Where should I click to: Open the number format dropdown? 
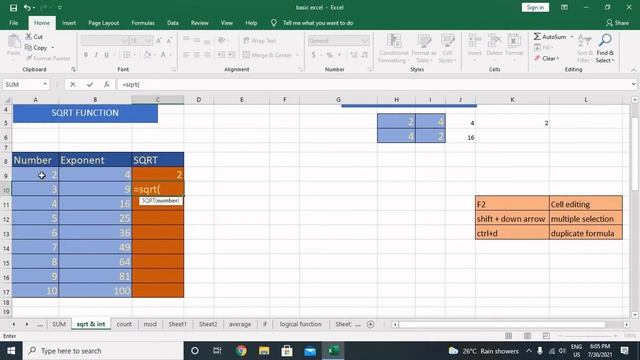[x=364, y=40]
